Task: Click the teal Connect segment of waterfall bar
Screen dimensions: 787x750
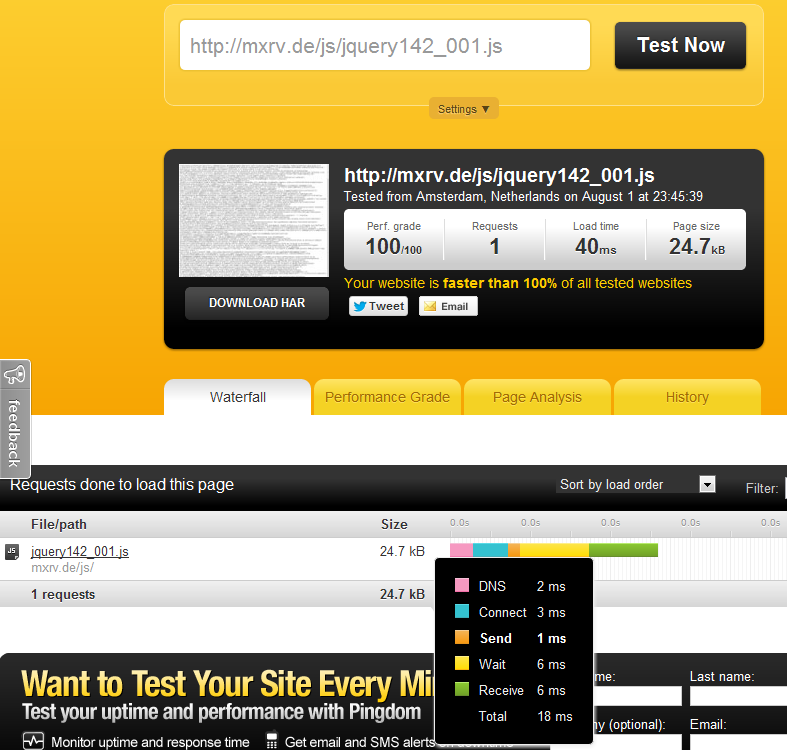Action: tap(490, 550)
